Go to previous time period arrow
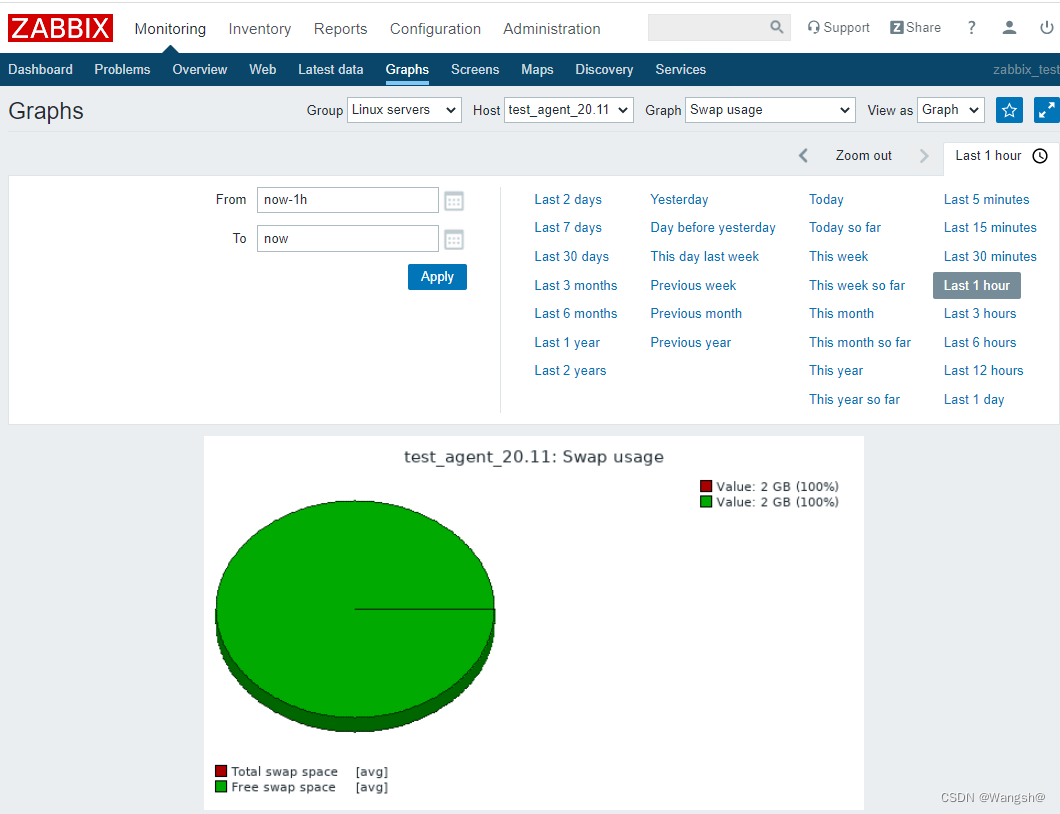 803,155
